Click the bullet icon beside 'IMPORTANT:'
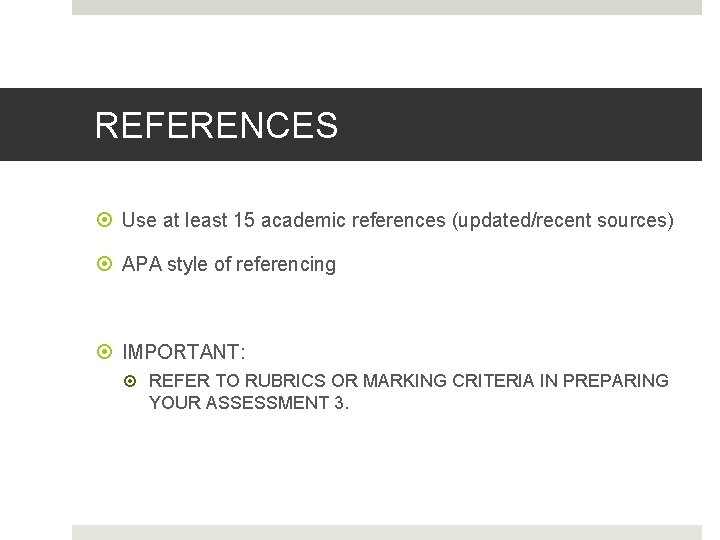 click(104, 351)
